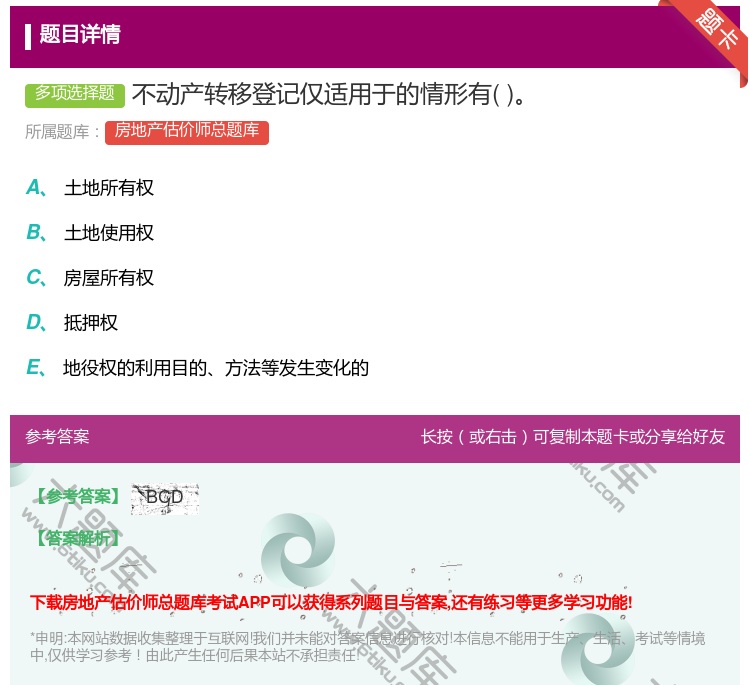Screen dimensions: 750x685
Task: Select option A 土地所有权
Action: (90, 188)
